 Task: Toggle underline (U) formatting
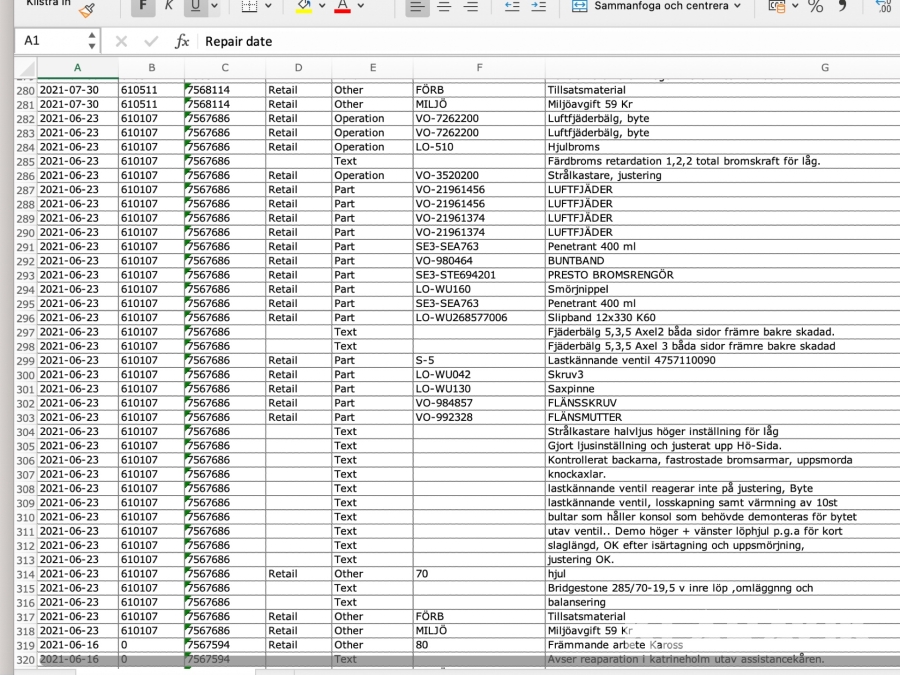click(193, 7)
